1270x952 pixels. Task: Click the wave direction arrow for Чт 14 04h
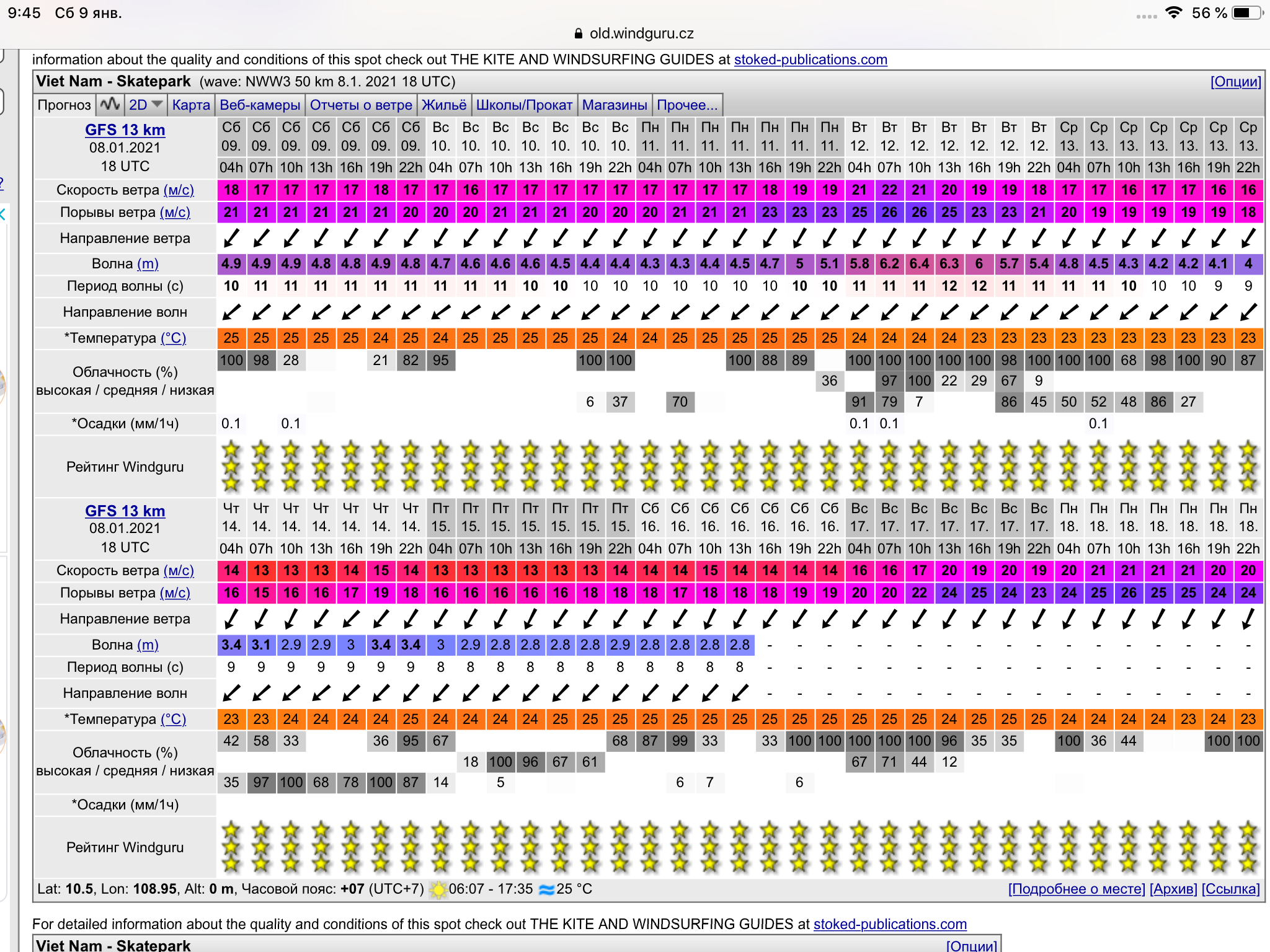pos(231,693)
